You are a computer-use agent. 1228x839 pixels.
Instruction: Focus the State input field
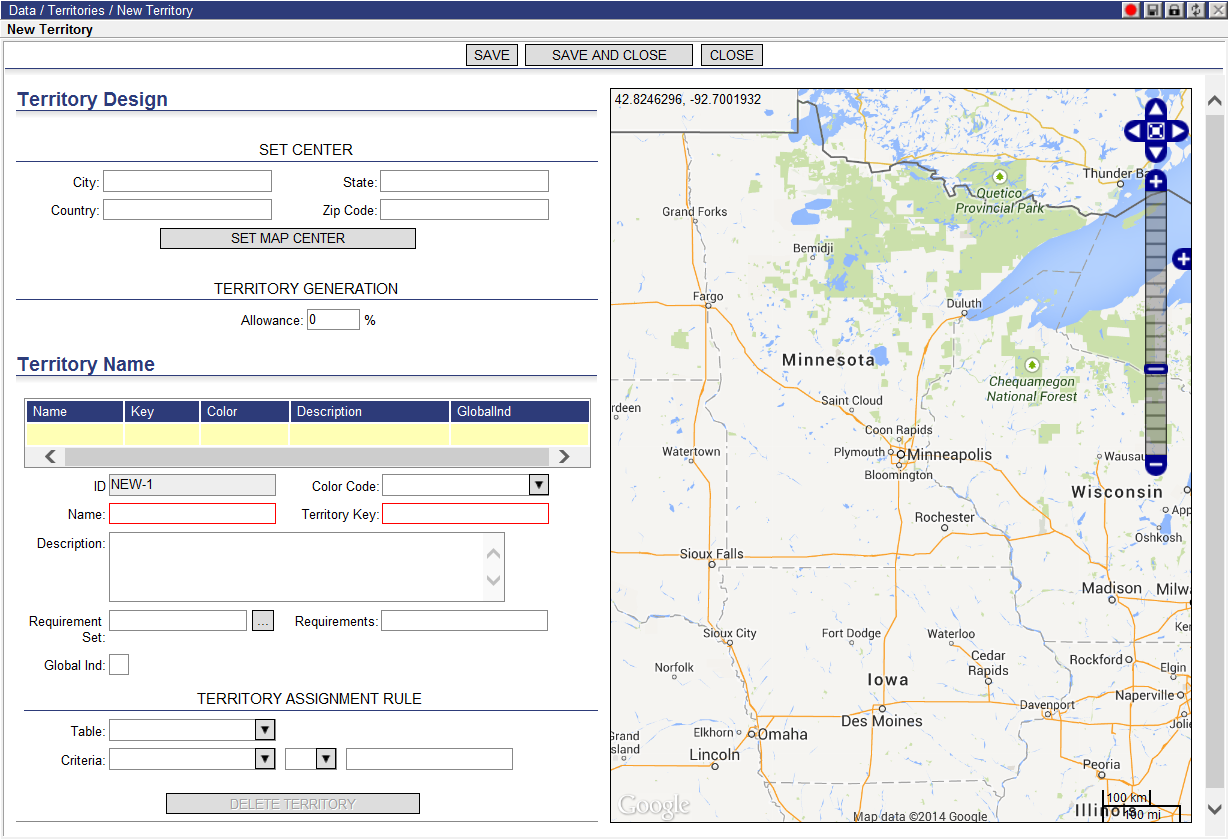pyautogui.click(x=465, y=181)
